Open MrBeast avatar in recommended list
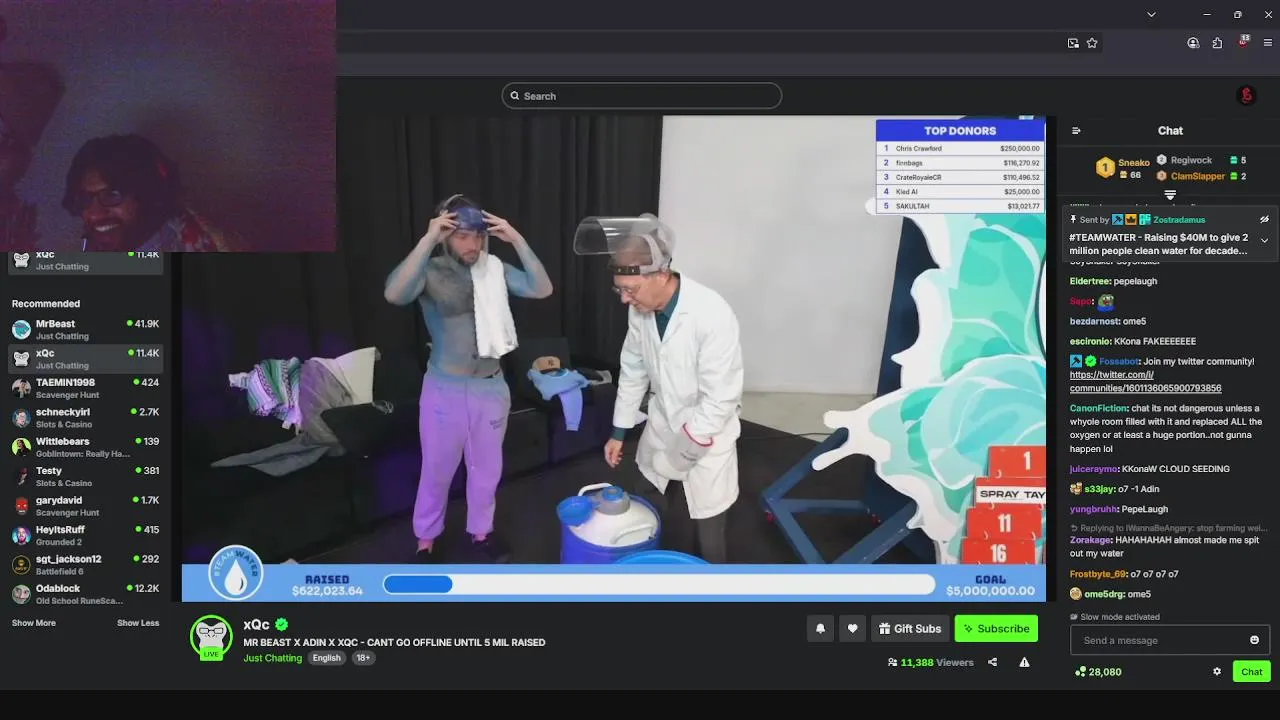This screenshot has width=1280, height=720. click(21, 329)
